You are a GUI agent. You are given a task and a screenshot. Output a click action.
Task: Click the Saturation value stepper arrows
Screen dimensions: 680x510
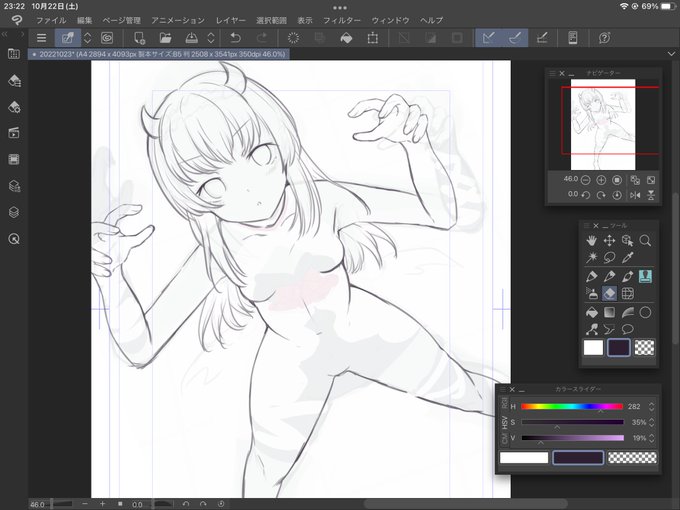[x=651, y=422]
